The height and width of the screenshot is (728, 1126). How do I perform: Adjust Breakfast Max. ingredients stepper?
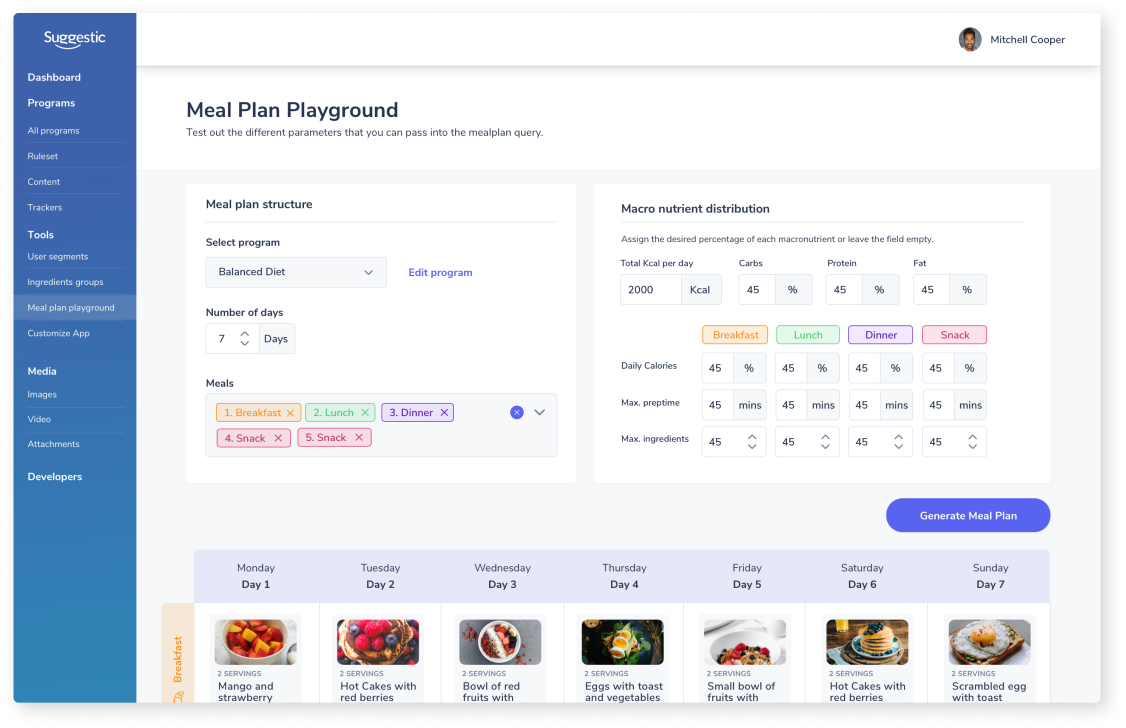click(752, 442)
